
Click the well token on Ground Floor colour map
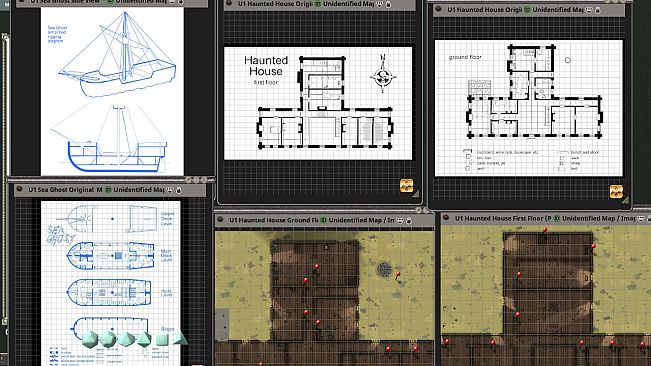point(384,269)
